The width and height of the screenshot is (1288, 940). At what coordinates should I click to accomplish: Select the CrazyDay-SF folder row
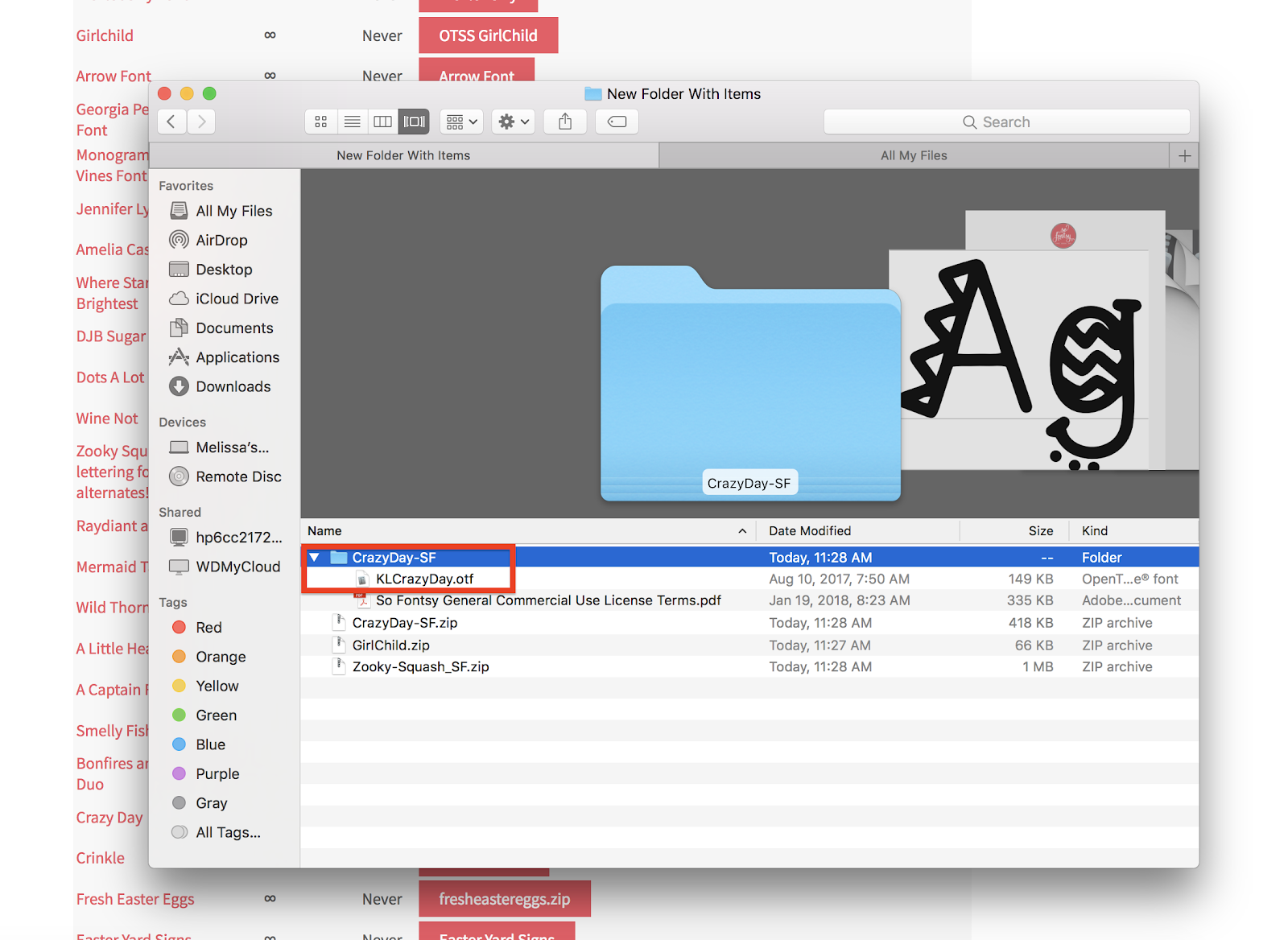click(x=749, y=557)
